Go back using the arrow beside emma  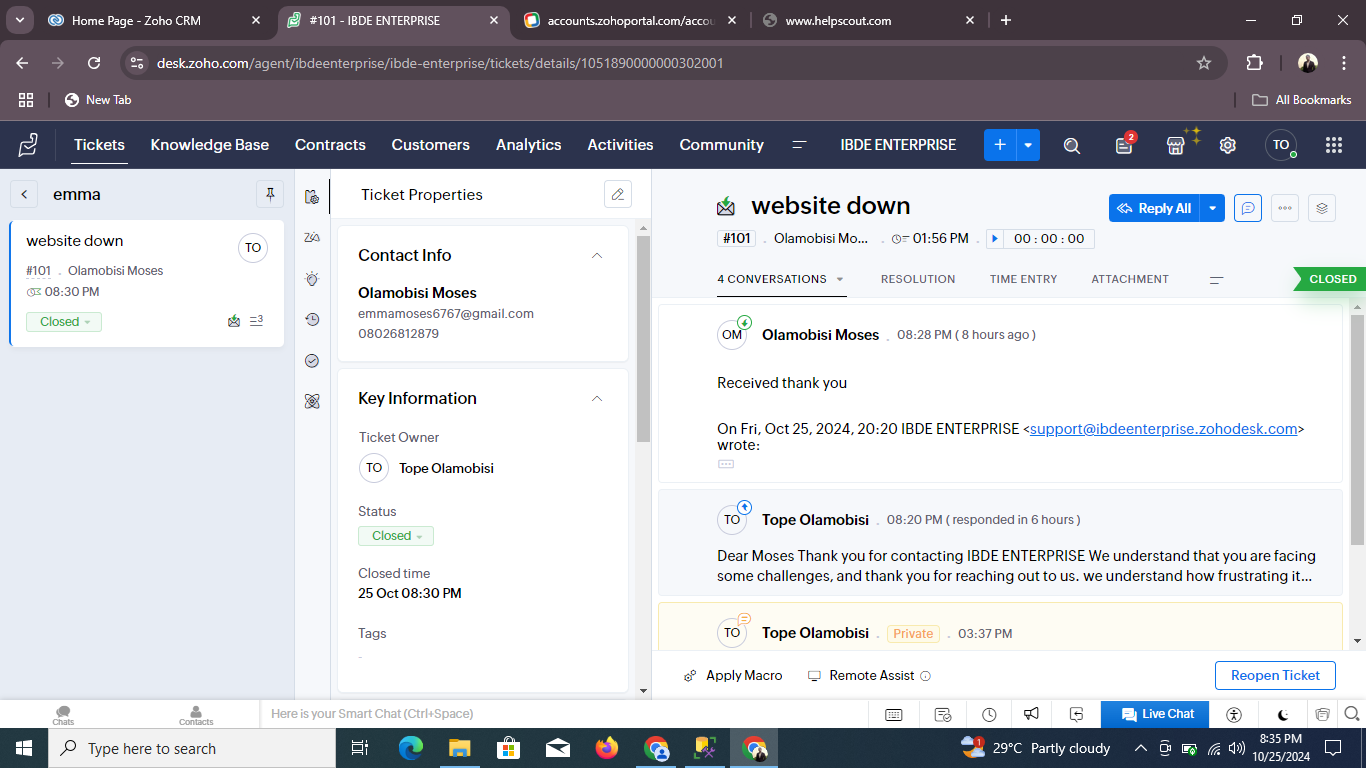23,194
